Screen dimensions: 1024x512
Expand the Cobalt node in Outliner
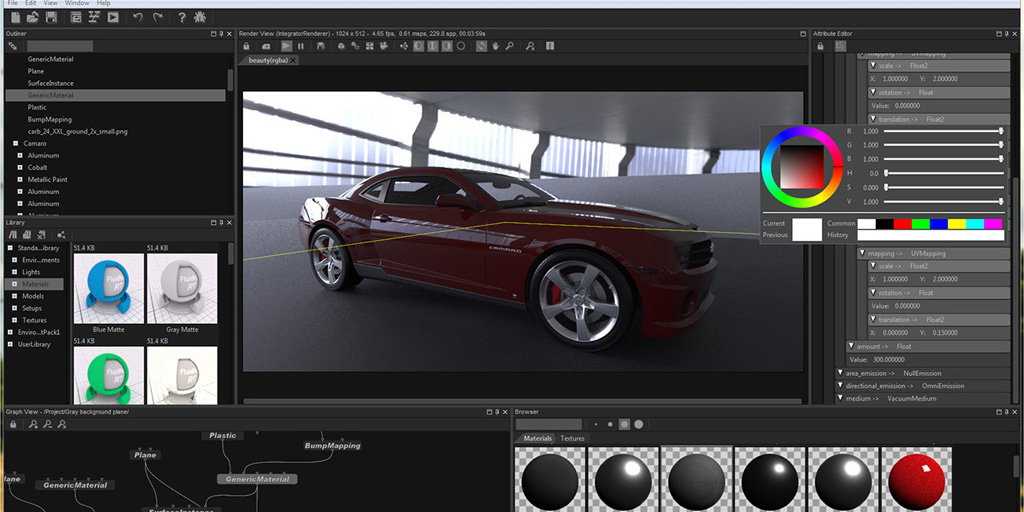20,167
